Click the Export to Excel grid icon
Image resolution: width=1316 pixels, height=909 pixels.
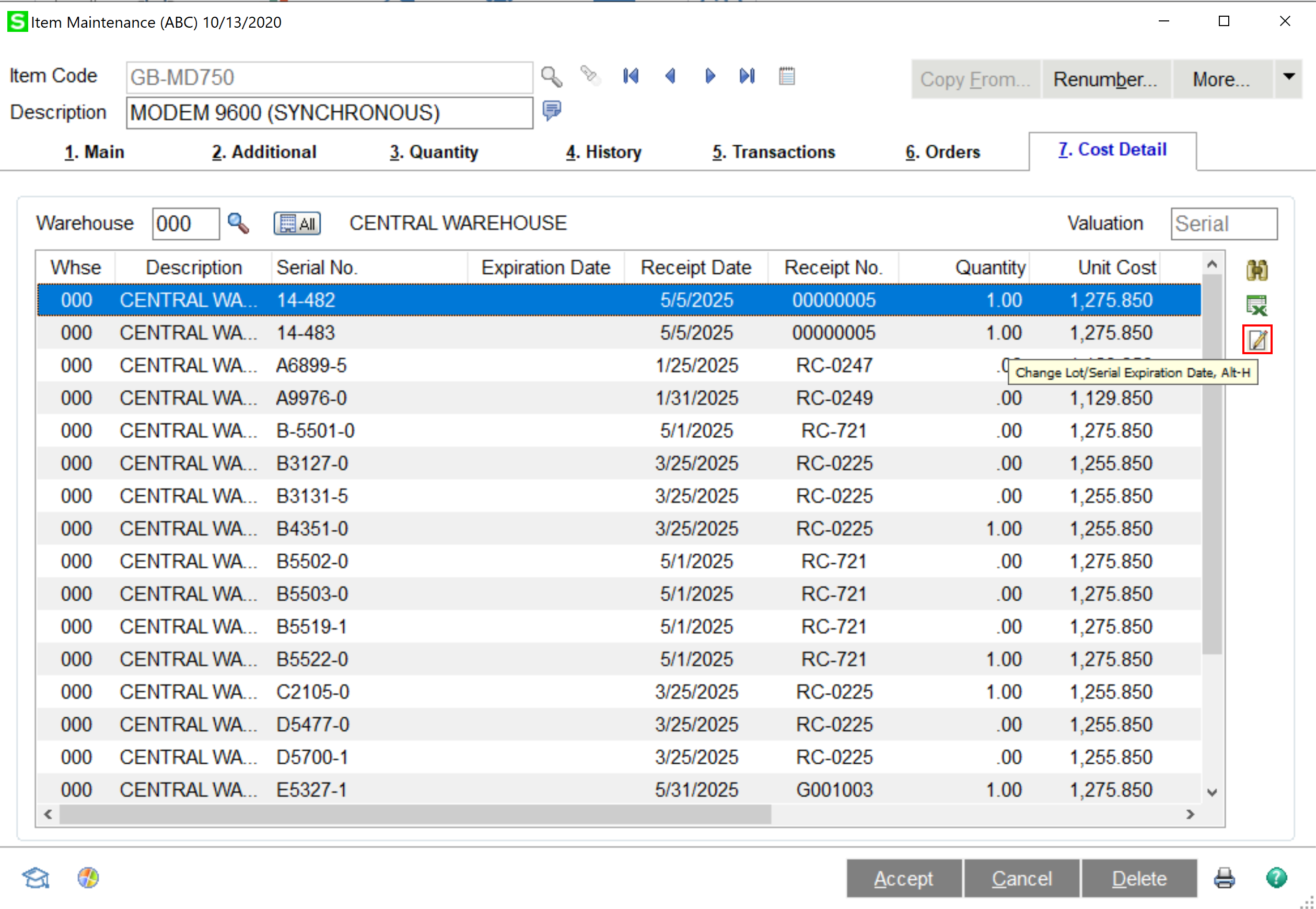tap(1256, 306)
